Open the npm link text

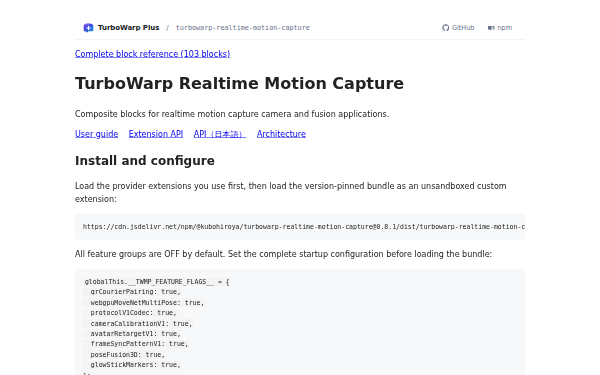(505, 28)
